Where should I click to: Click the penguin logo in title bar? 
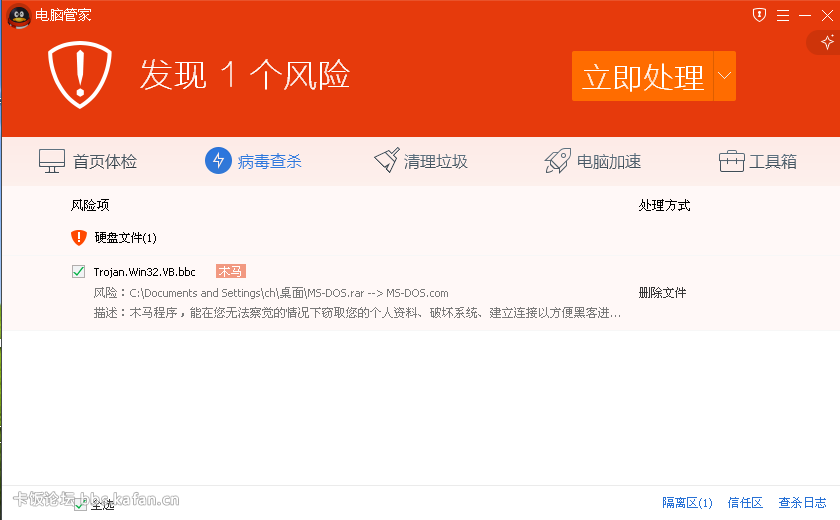17,15
